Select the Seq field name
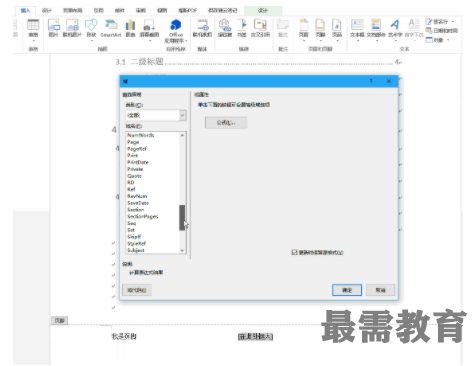473x366 pixels. [132, 223]
